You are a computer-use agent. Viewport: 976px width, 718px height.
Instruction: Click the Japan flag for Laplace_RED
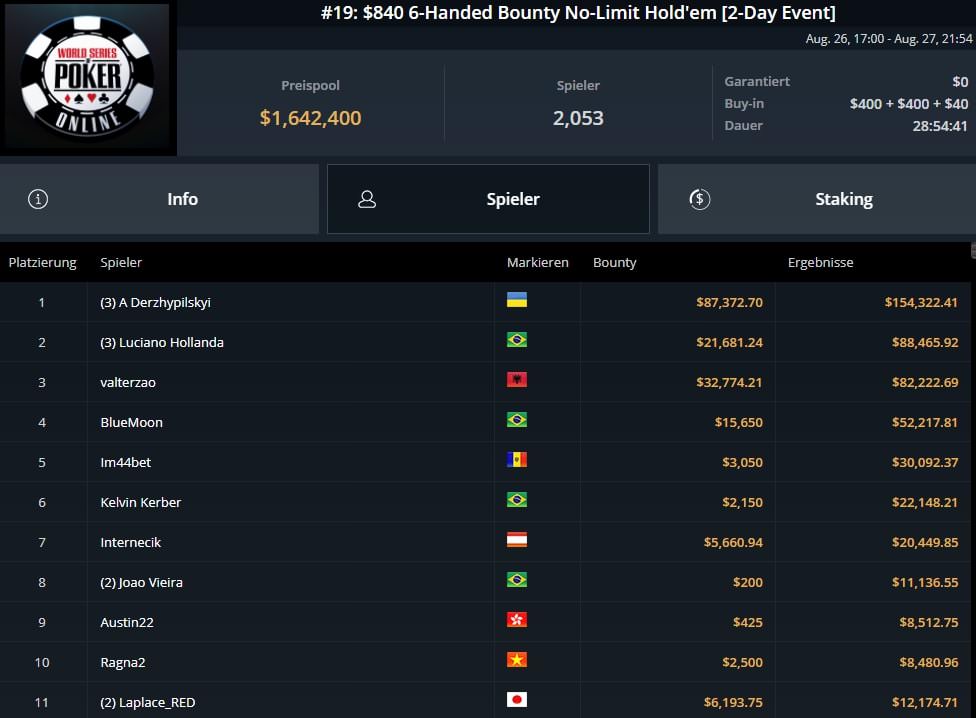click(x=517, y=700)
